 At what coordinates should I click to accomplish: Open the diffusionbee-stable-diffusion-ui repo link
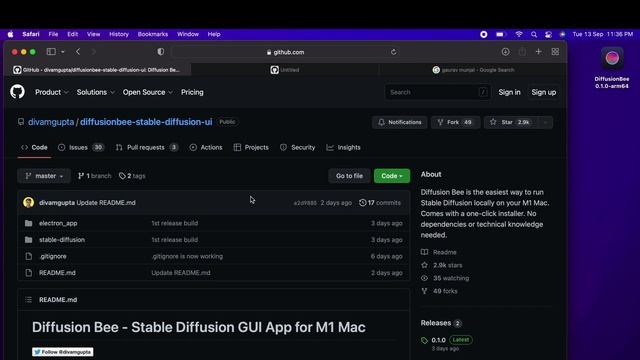click(x=146, y=122)
